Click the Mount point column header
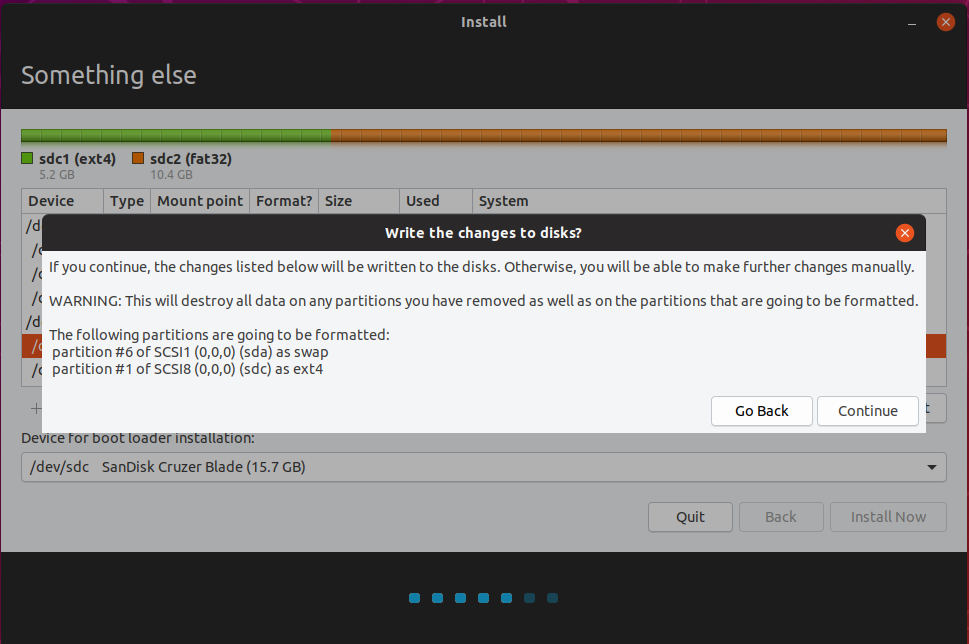Screen dimensions: 969x644 (x=200, y=201)
